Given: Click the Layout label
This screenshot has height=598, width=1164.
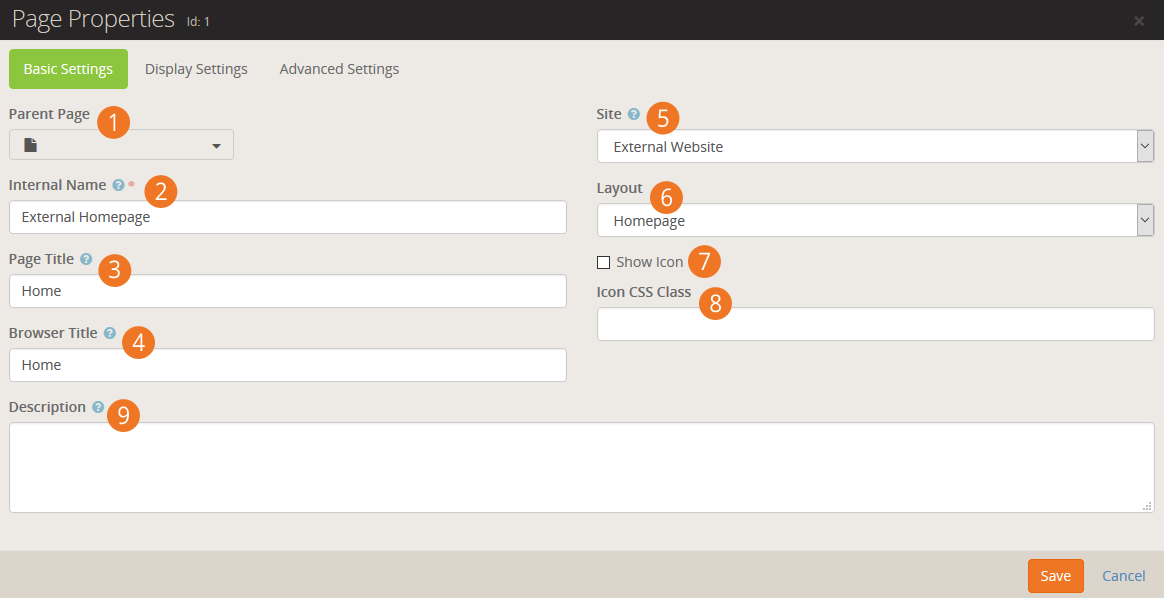Looking at the screenshot, I should point(620,188).
